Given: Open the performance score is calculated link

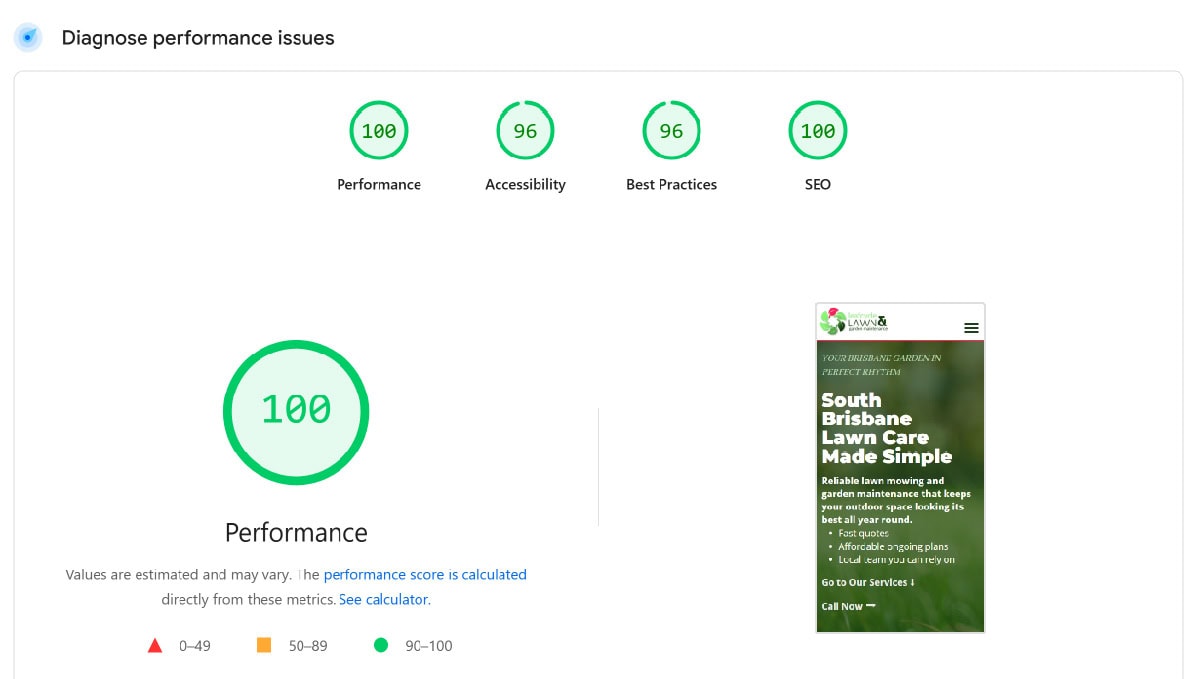Looking at the screenshot, I should coord(425,574).
